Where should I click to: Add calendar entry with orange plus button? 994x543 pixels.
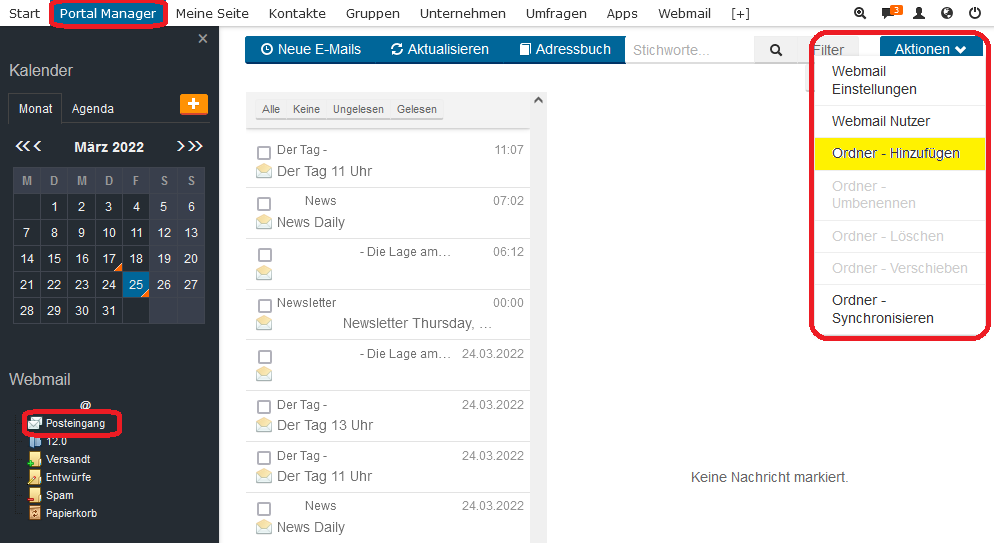click(194, 103)
